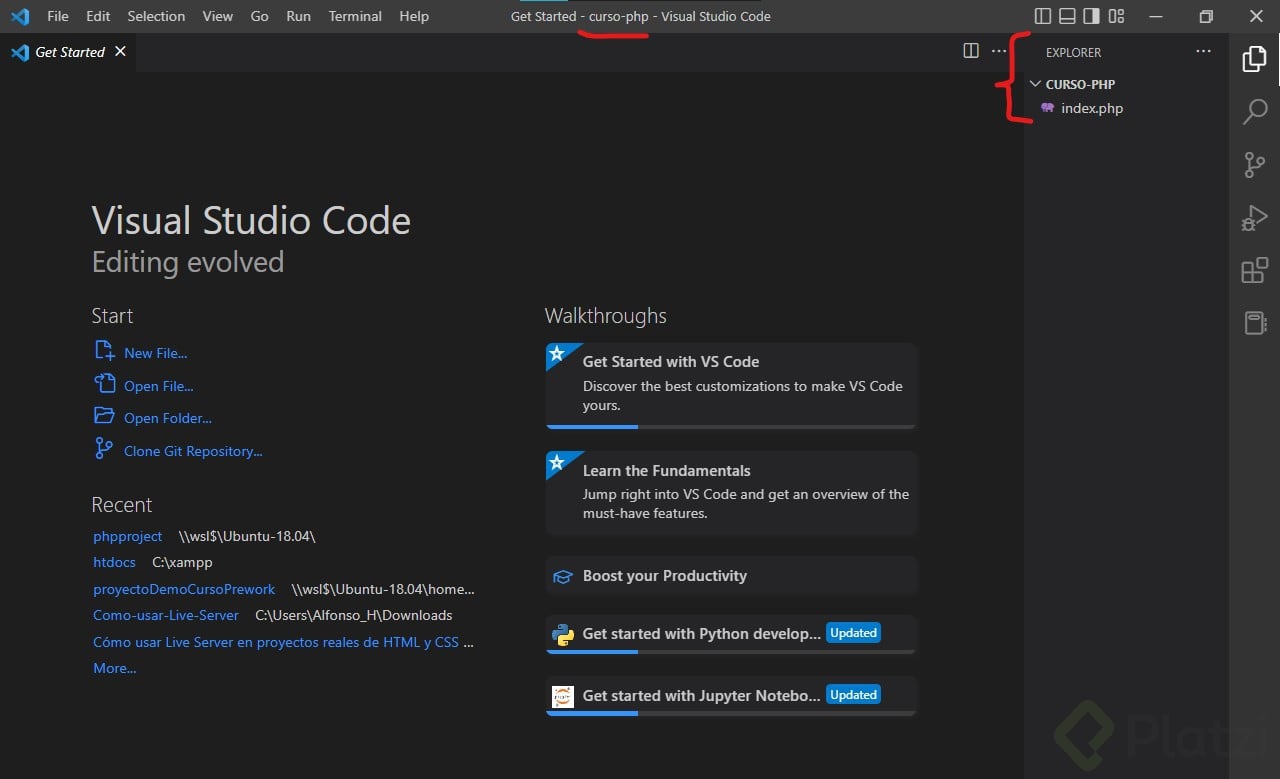Image resolution: width=1280 pixels, height=779 pixels.
Task: Click the Open Folder link
Action: point(168,418)
